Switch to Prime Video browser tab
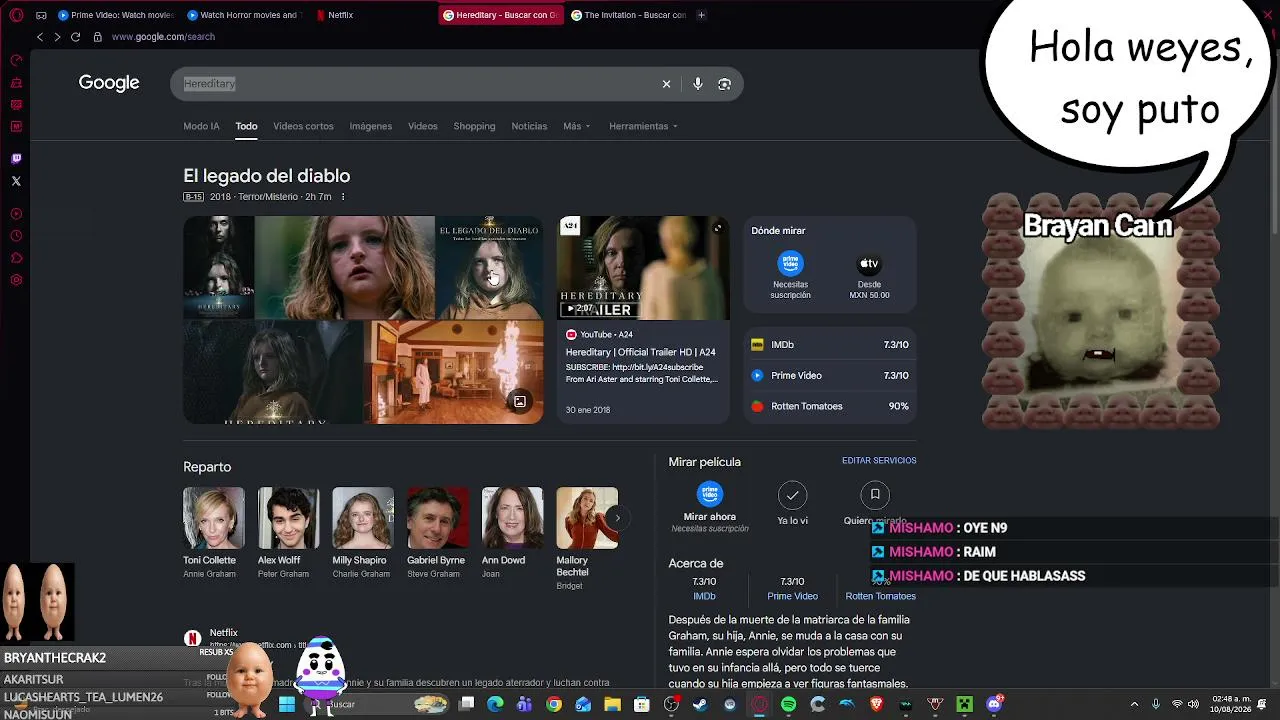 tap(116, 15)
